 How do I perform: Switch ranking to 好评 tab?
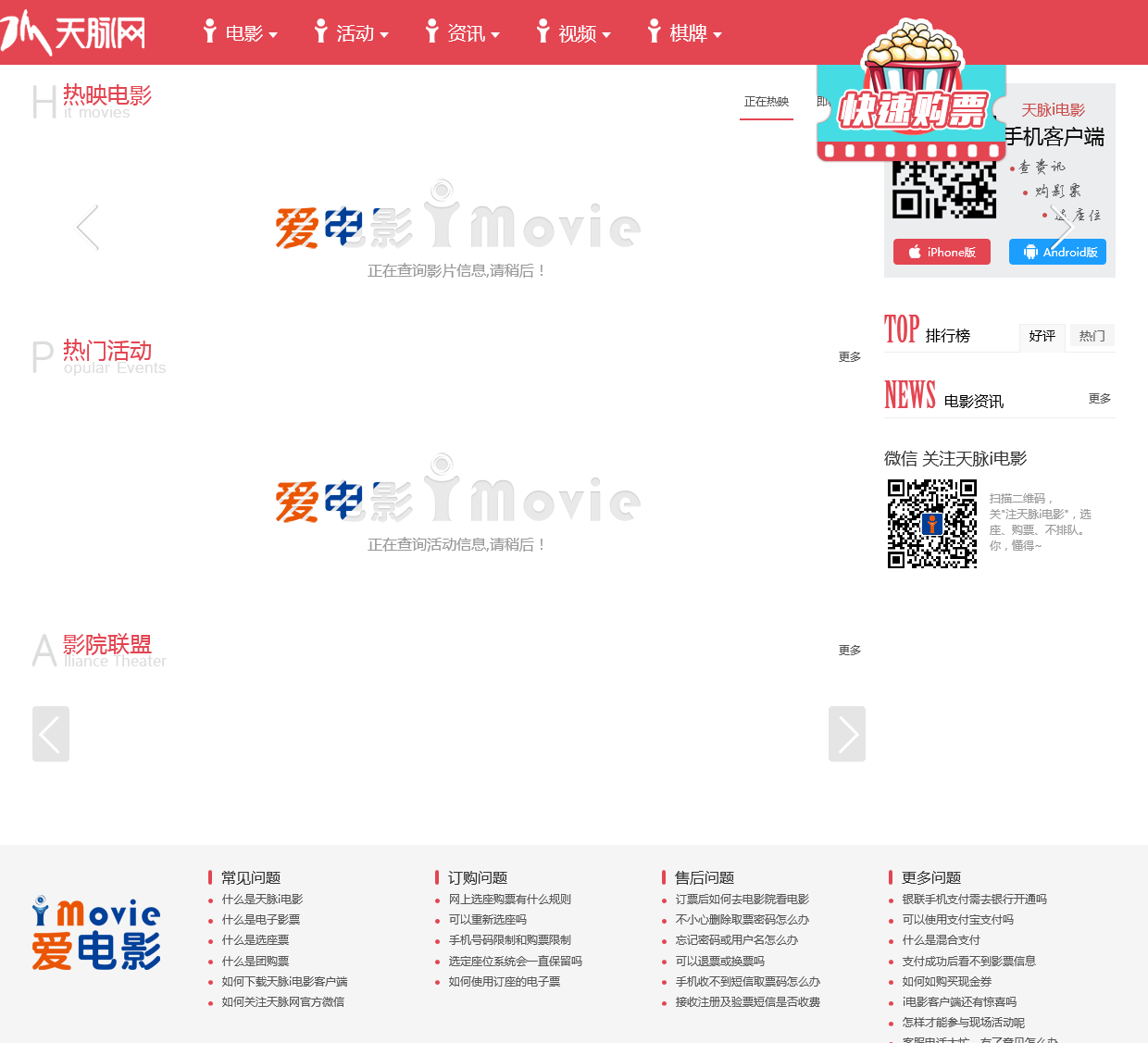coord(1042,336)
